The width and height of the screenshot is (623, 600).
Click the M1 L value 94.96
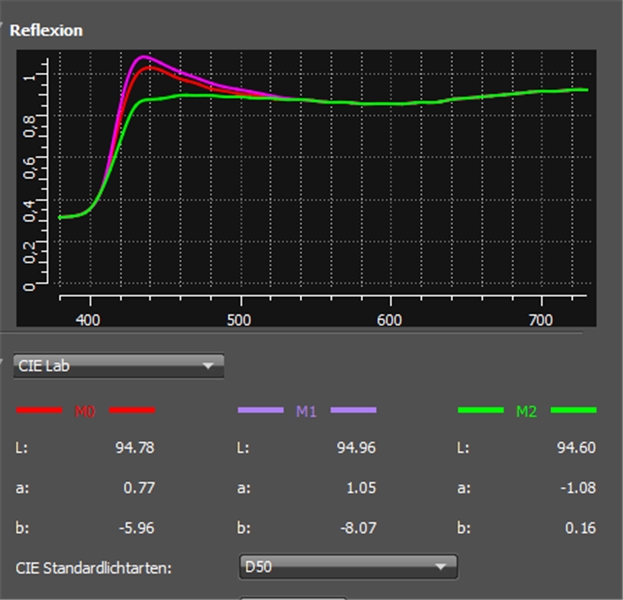354,448
